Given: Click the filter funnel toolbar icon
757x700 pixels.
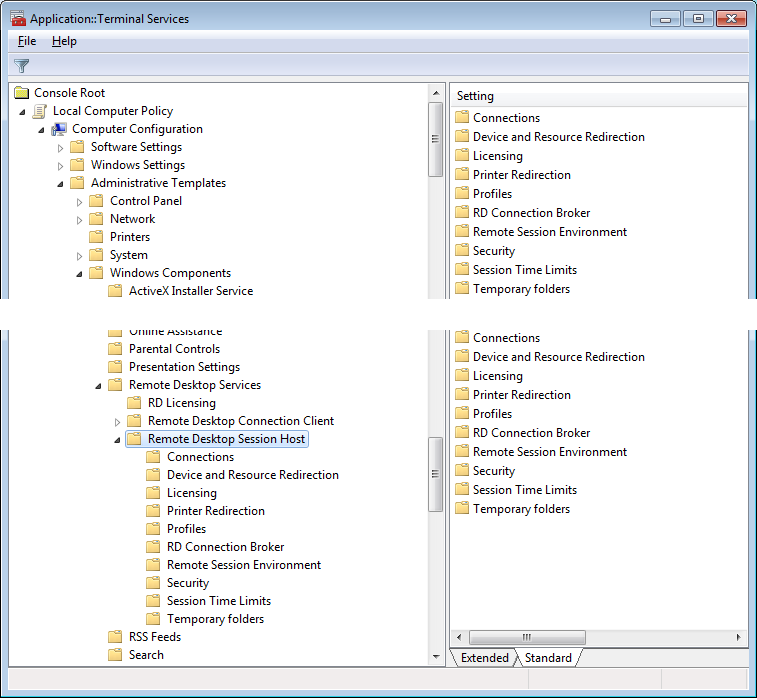Looking at the screenshot, I should [21, 66].
